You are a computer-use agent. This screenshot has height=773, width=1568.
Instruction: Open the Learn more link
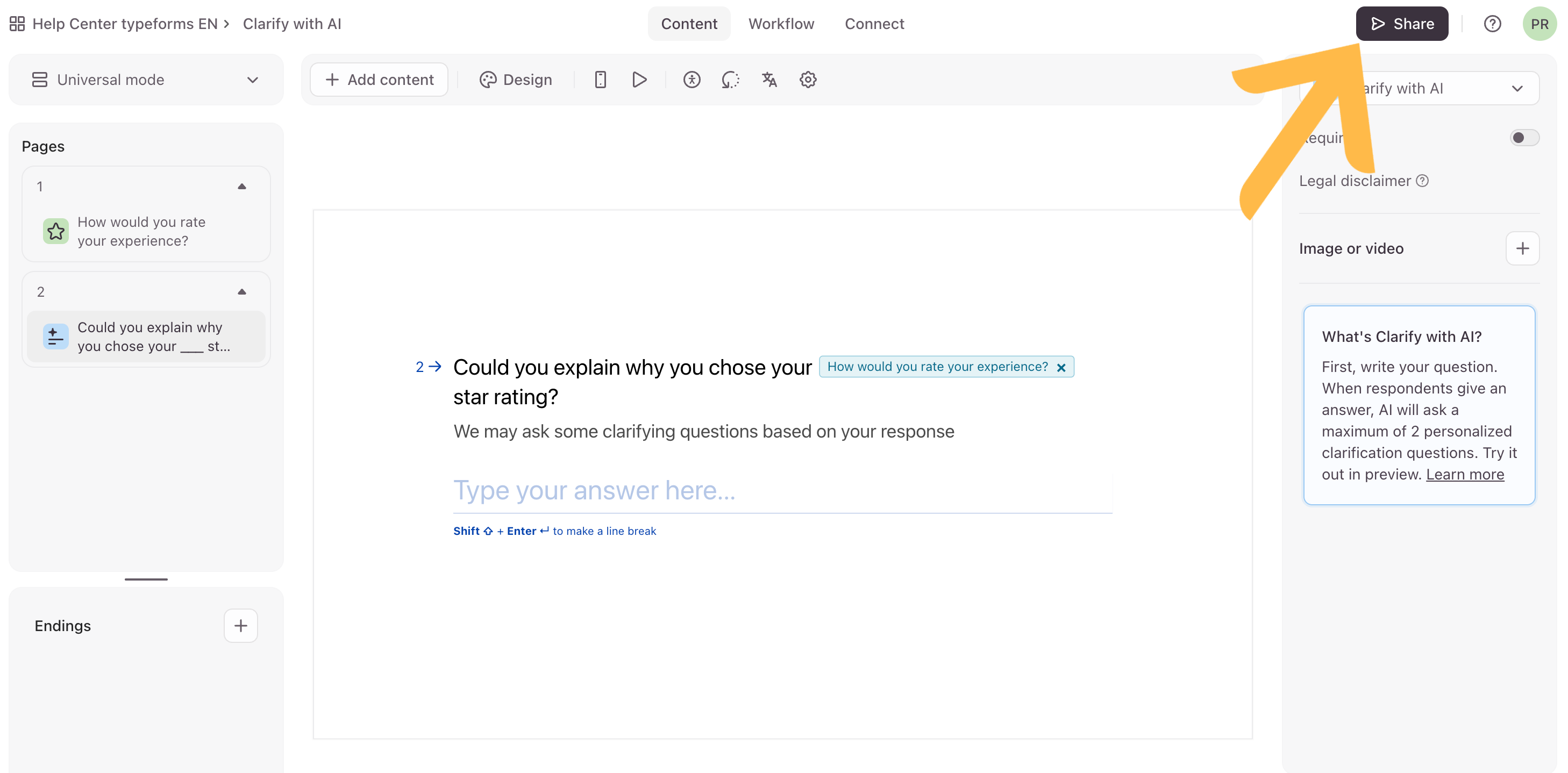click(1465, 474)
